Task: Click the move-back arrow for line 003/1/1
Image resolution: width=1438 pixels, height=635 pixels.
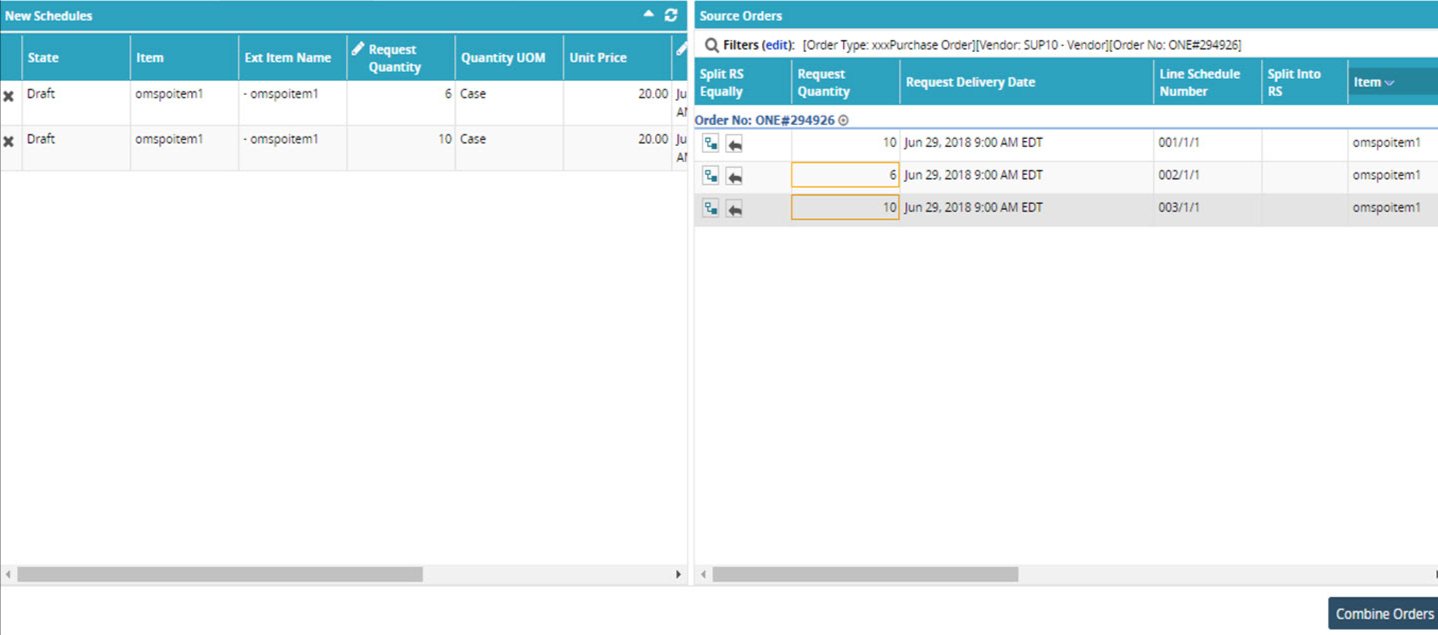Action: (x=734, y=209)
